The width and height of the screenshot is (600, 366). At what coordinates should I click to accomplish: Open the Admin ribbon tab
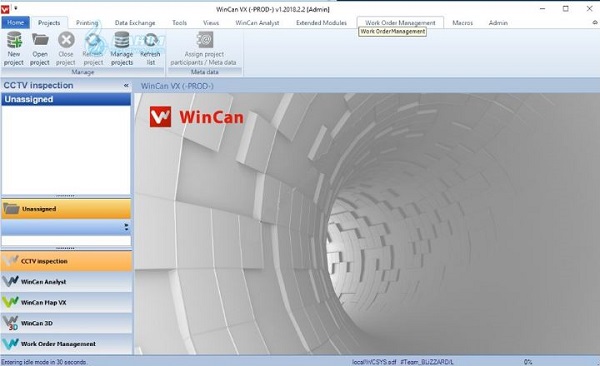point(498,23)
